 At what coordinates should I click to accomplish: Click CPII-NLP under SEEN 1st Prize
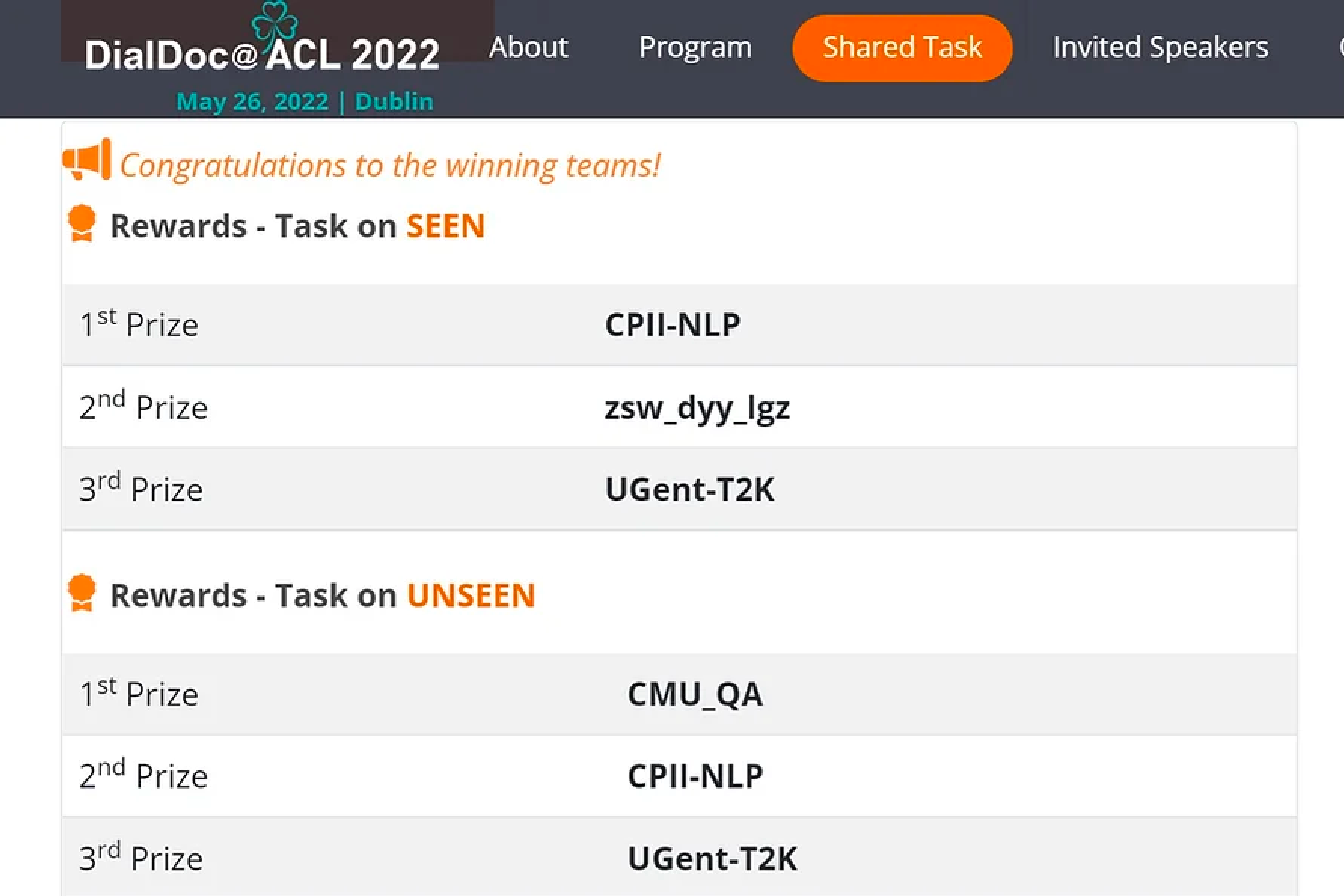pyautogui.click(x=672, y=324)
